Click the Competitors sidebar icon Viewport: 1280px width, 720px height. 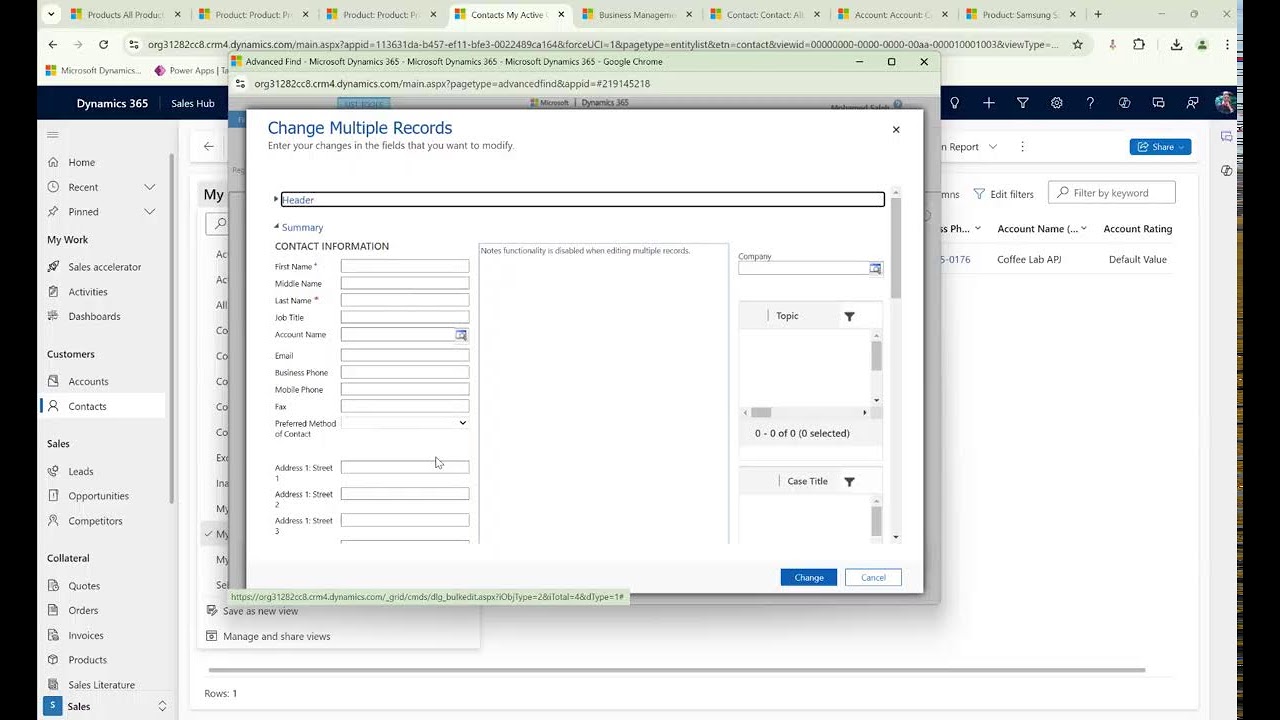(54, 521)
